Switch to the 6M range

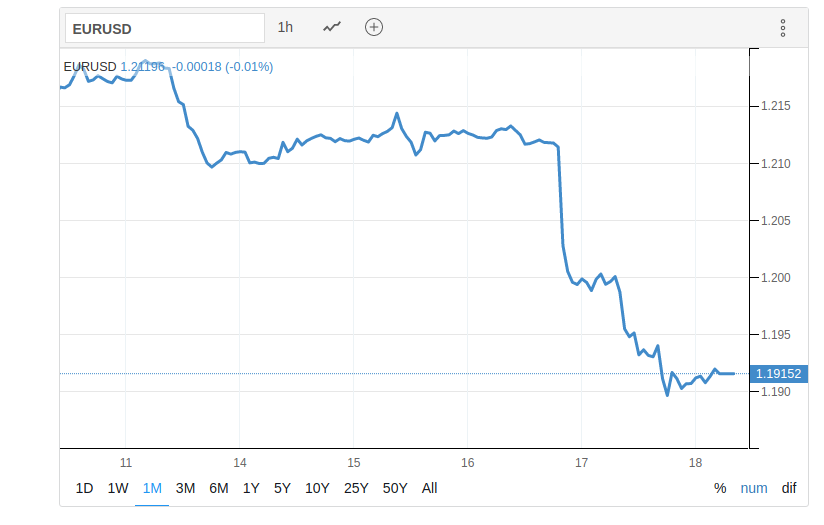point(219,488)
